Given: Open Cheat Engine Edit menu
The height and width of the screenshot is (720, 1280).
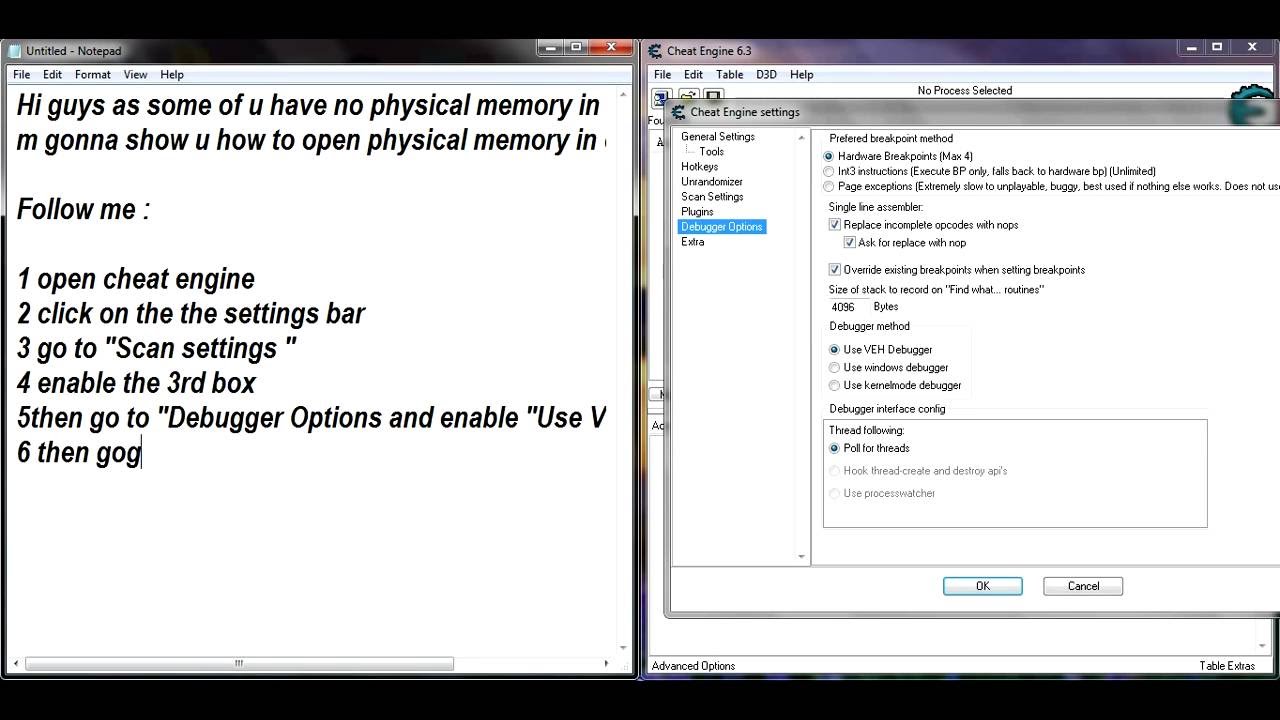Looking at the screenshot, I should [x=693, y=75].
